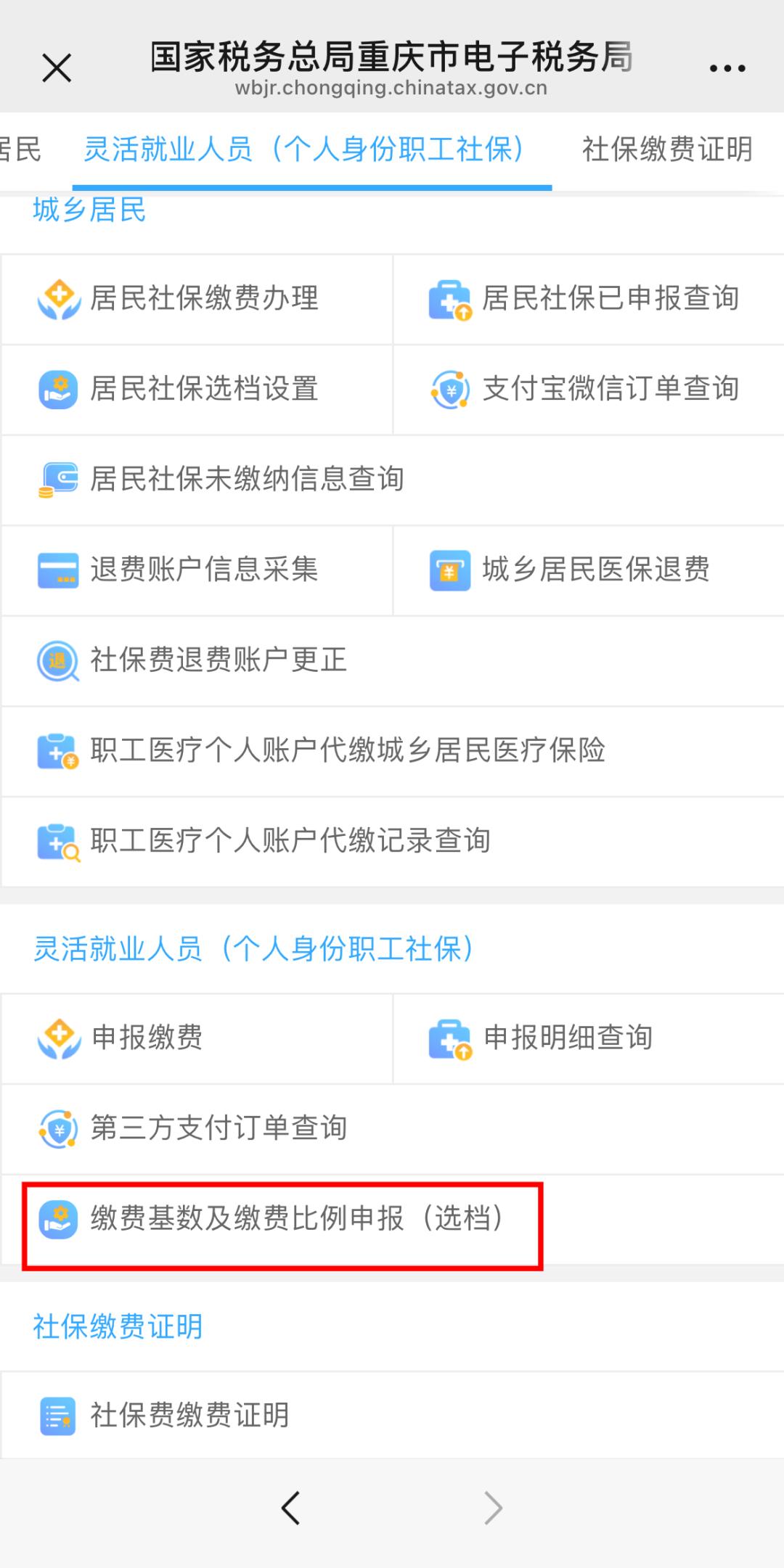The height and width of the screenshot is (1568, 784).
Task: Close the web page with X
Action: pyautogui.click(x=57, y=68)
